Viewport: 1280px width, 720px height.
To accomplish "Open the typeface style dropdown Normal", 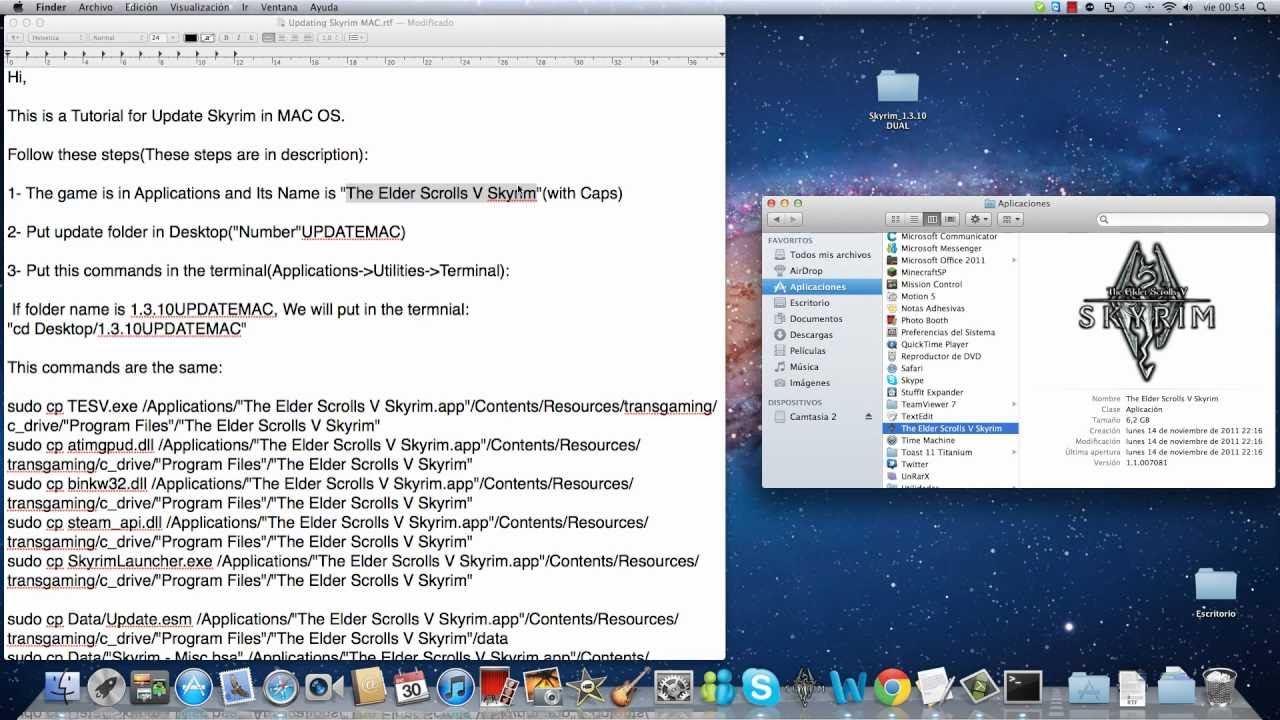I will (118, 38).
